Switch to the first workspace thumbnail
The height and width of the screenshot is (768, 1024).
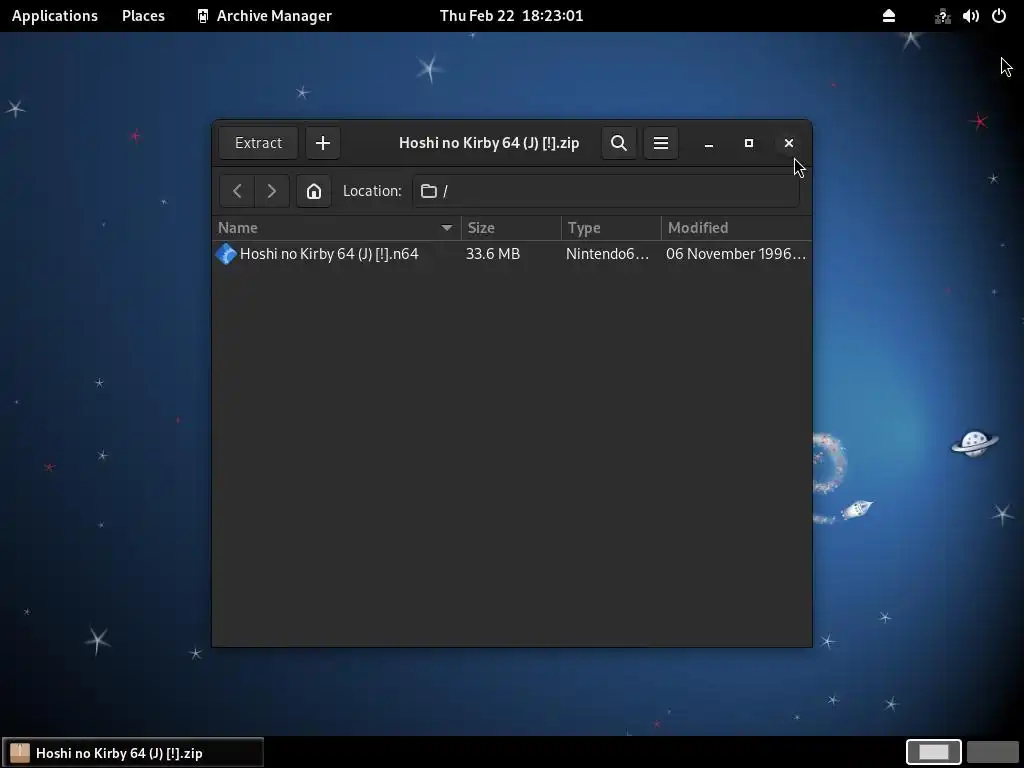tap(933, 752)
